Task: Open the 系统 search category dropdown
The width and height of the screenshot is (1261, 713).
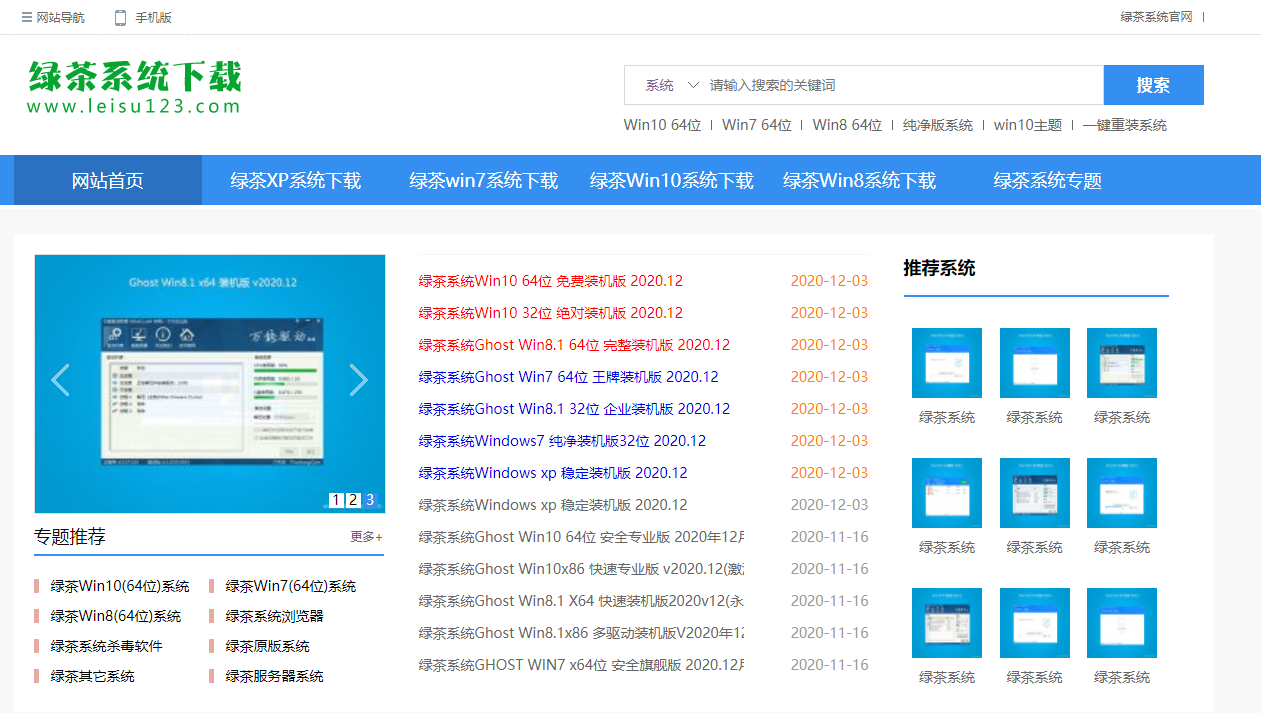Action: [x=671, y=86]
